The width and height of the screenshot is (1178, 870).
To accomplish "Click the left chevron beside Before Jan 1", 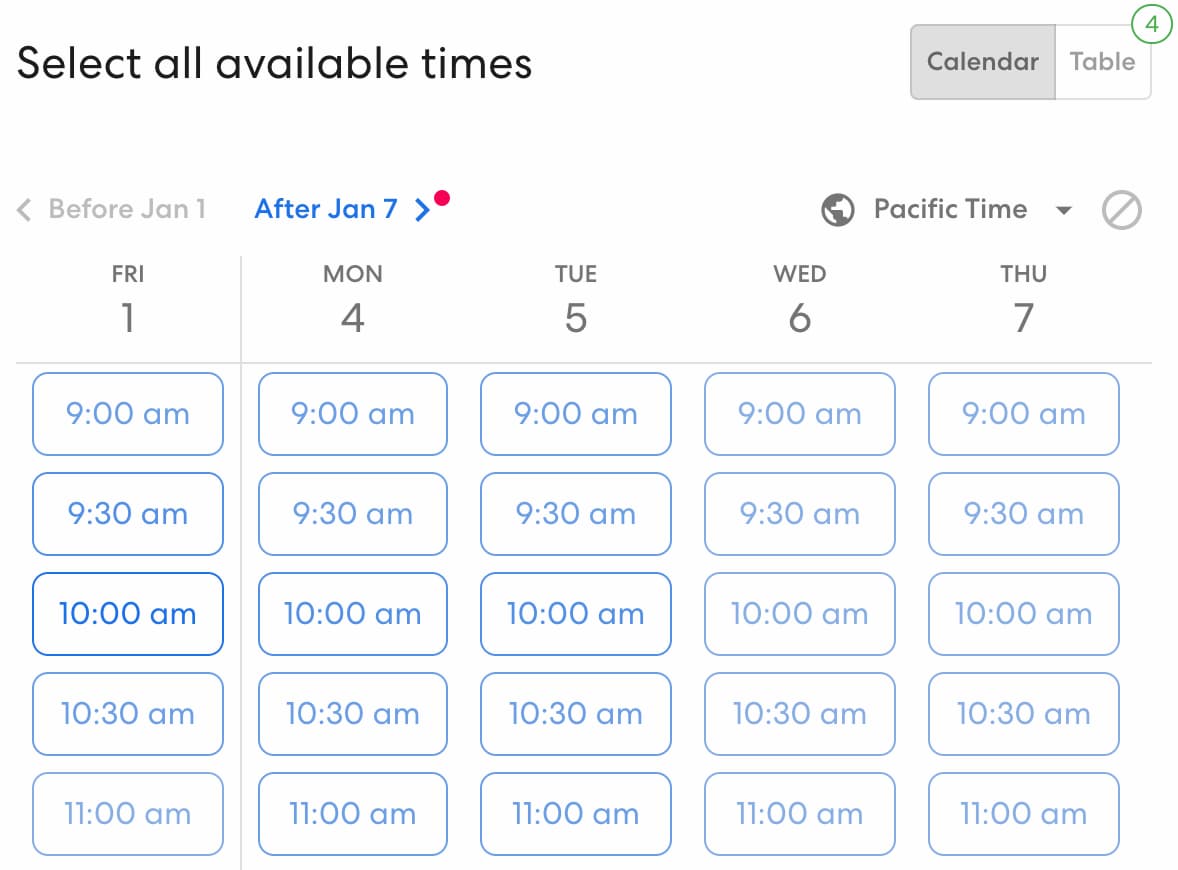I will [24, 210].
